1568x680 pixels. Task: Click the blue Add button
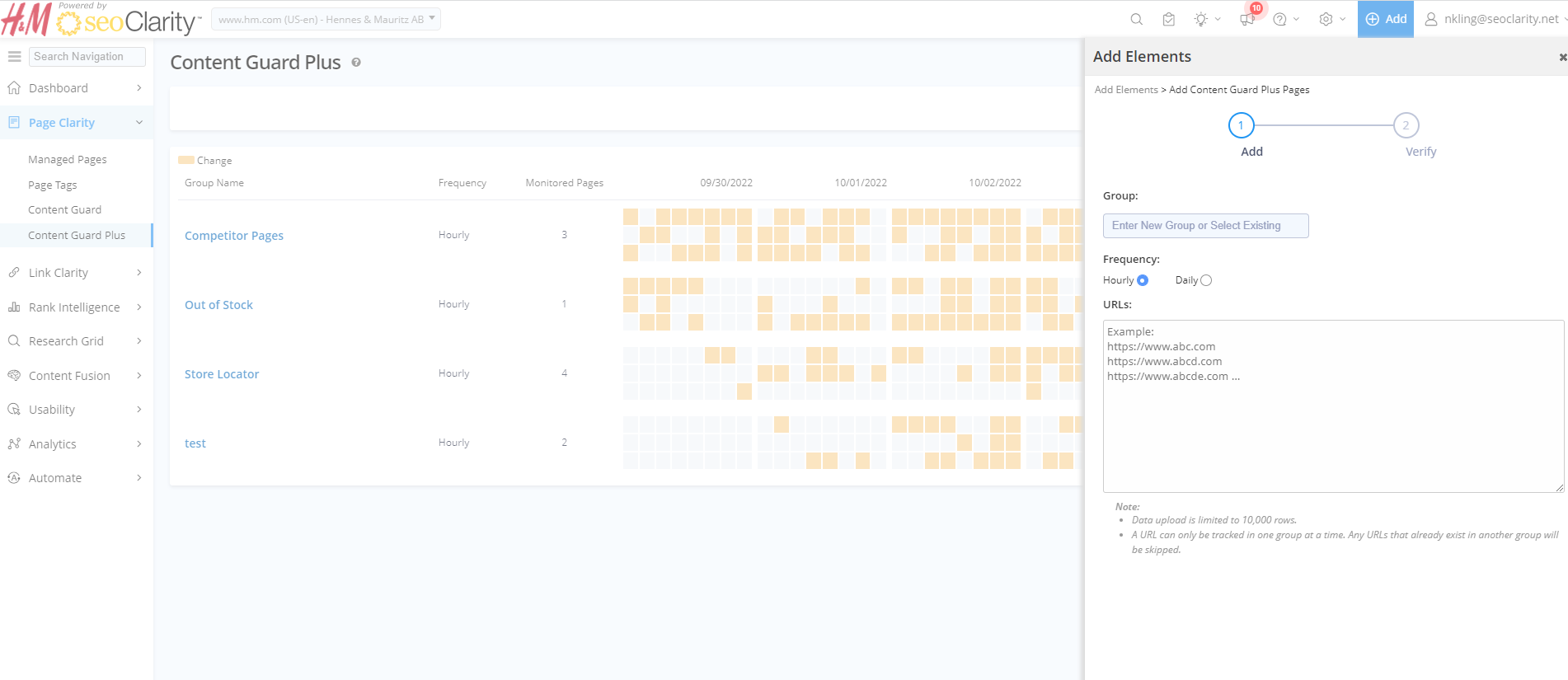(1386, 19)
